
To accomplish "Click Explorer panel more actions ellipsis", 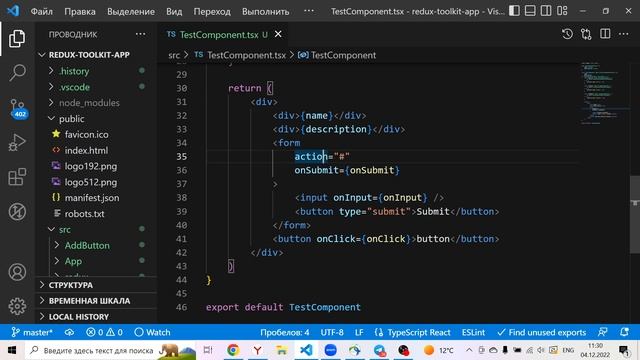I will click(140, 34).
